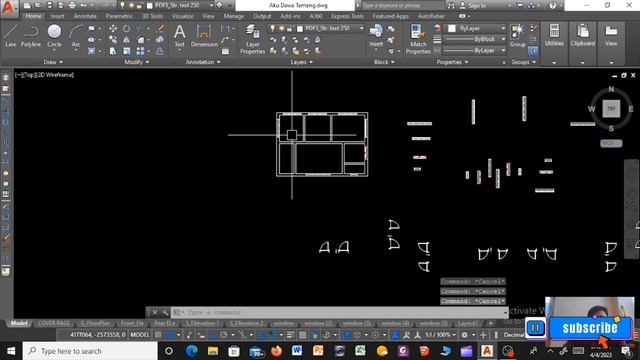Click the command line input field
This screenshot has width=640, height=360.
point(339,312)
